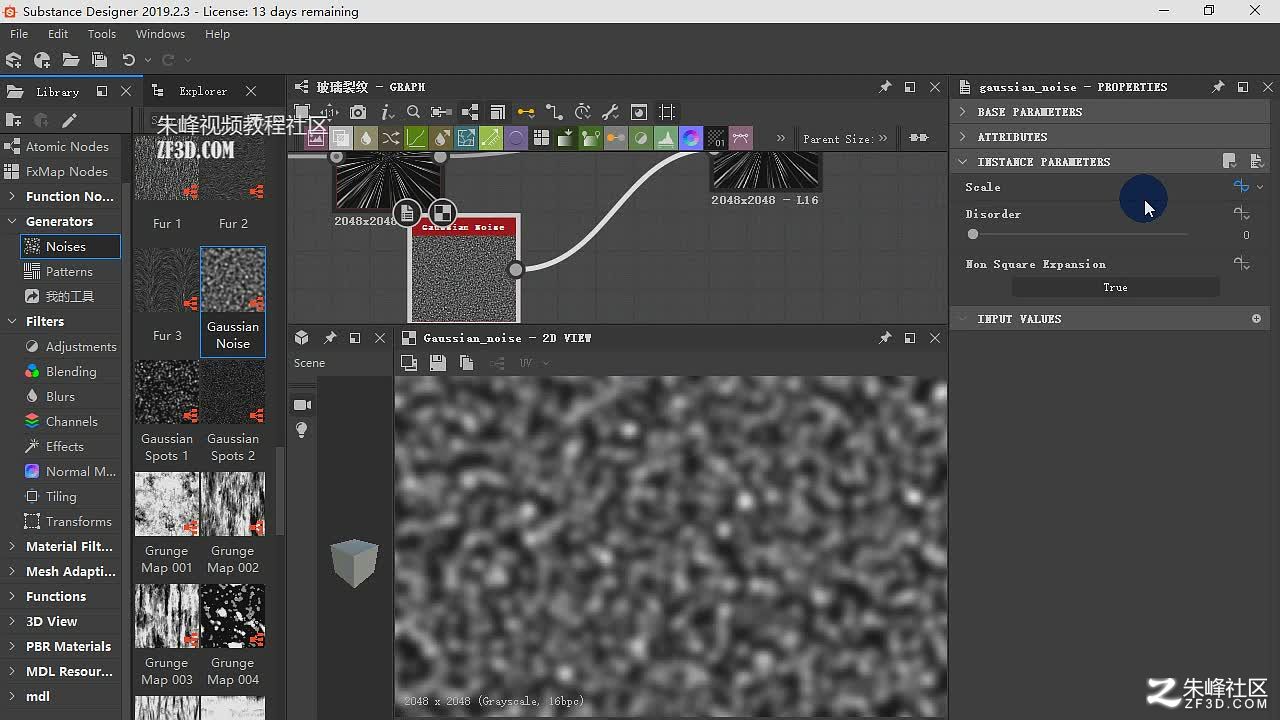Image resolution: width=1280 pixels, height=720 pixels.
Task: Click the new Substance package icon
Action: coord(14,60)
